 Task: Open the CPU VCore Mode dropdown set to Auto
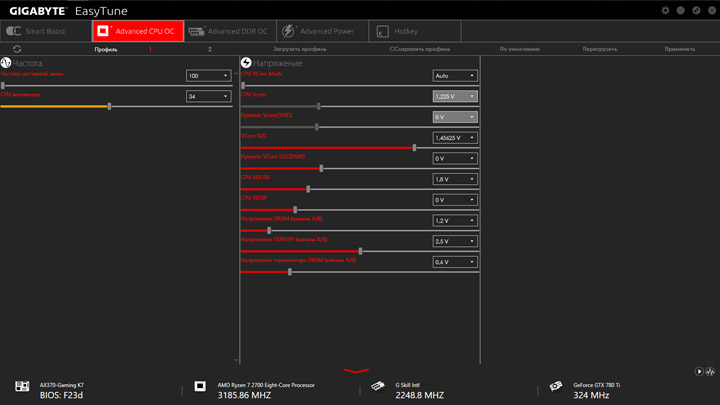coord(455,76)
